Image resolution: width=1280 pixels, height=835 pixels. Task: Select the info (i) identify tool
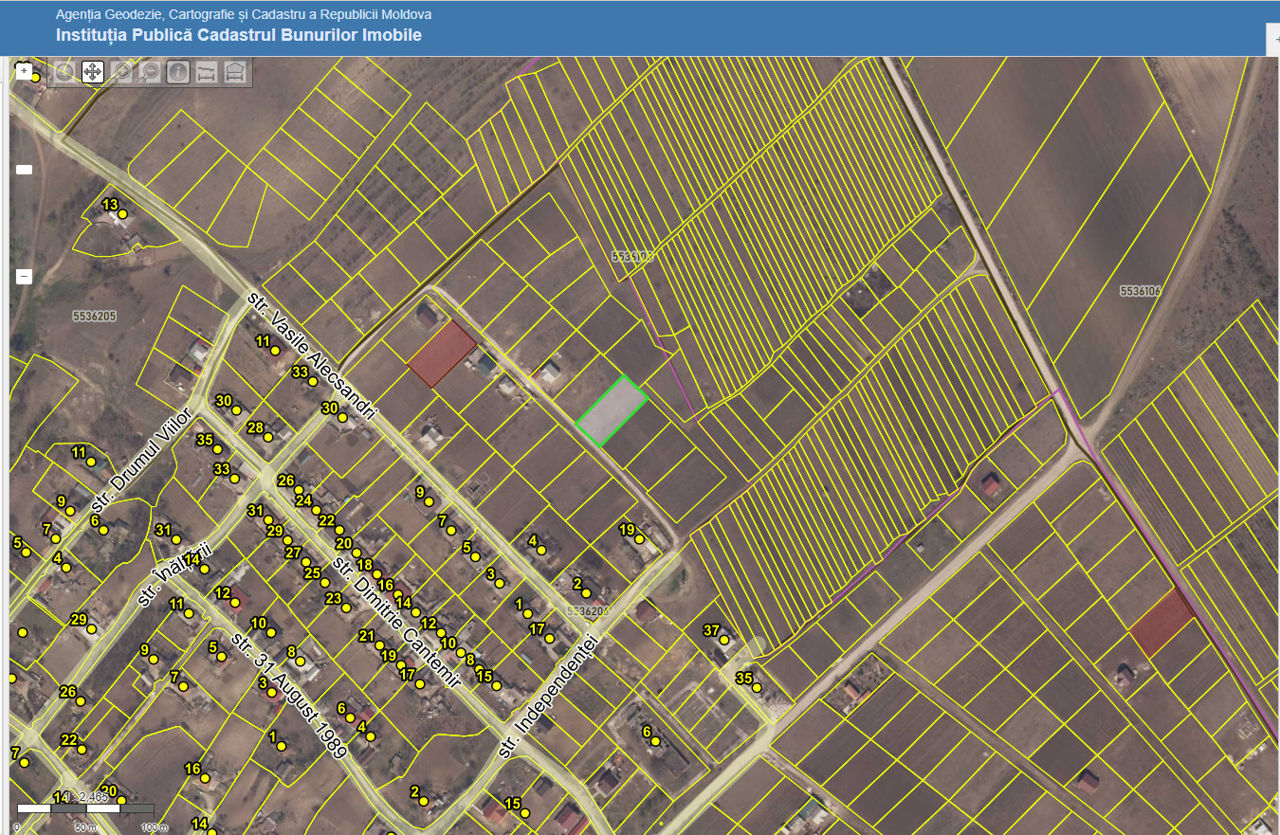pyautogui.click(x=178, y=71)
